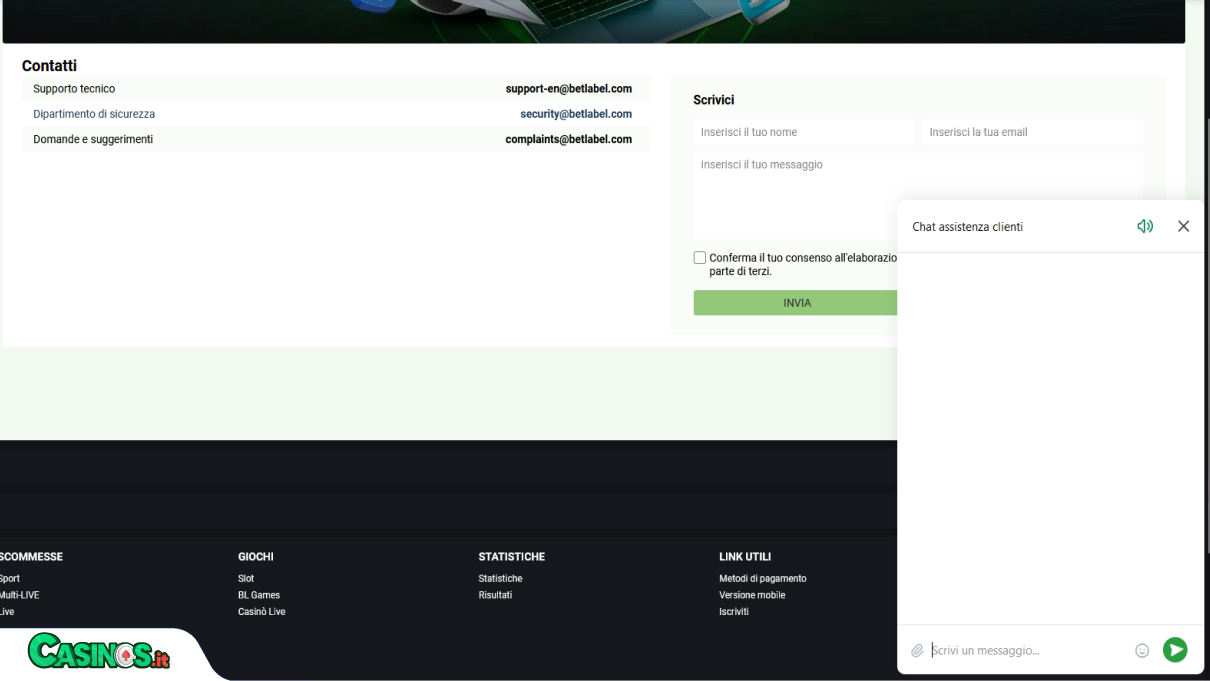The image size is (1210, 681).
Task: Tick the consent checkbox for data processing
Action: [x=700, y=258]
